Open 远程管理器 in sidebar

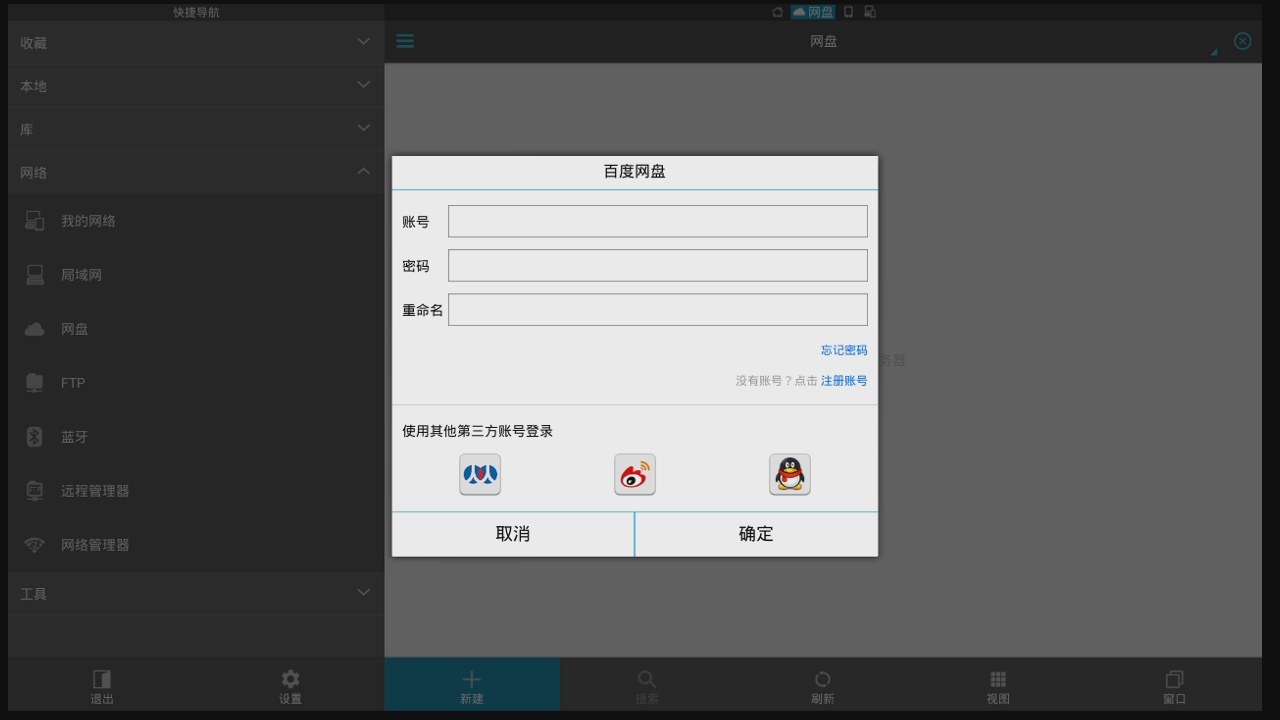click(x=196, y=491)
